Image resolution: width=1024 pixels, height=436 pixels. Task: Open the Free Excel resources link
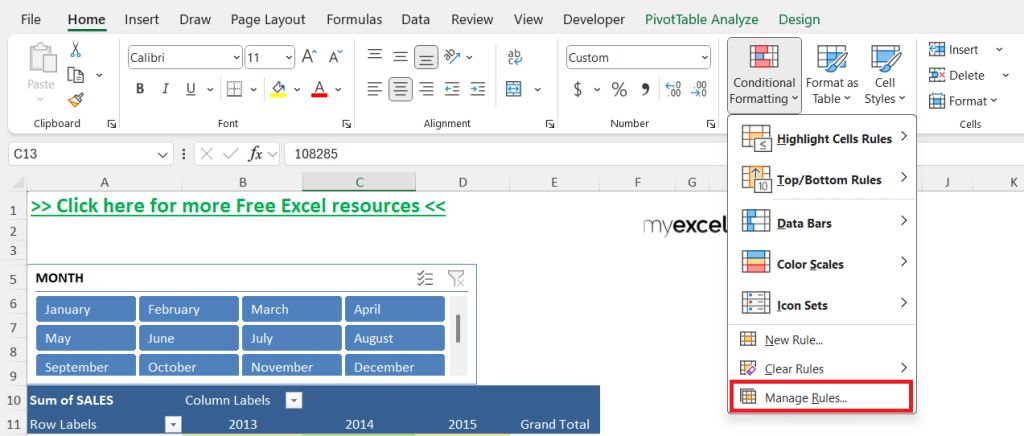(238, 206)
